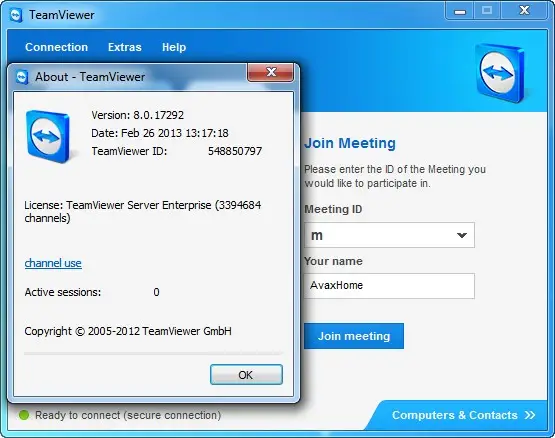This screenshot has width=555, height=438.
Task: Click the large TeamViewer logo in header
Action: point(500,73)
